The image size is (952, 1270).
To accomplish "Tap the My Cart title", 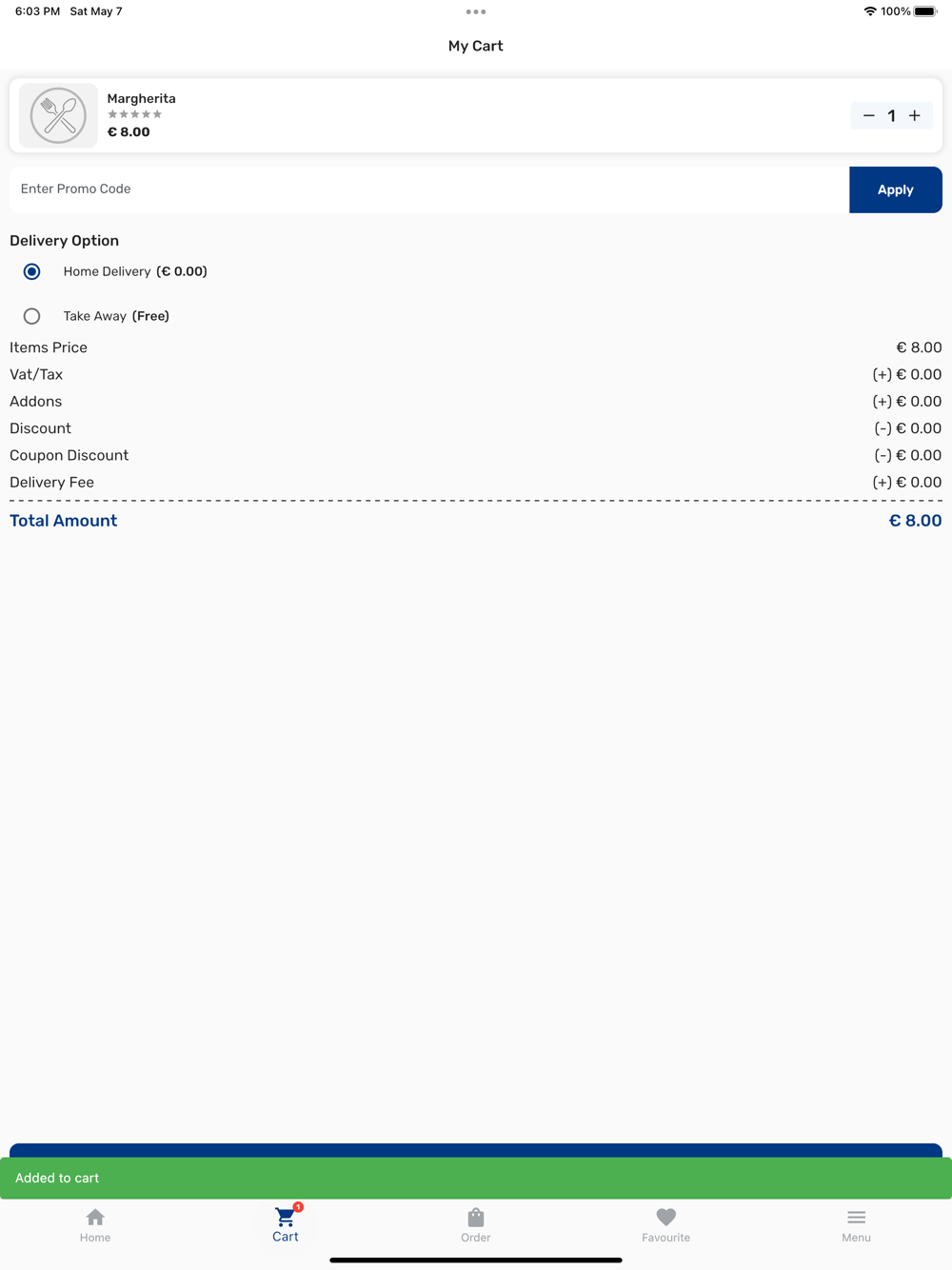I will click(476, 46).
